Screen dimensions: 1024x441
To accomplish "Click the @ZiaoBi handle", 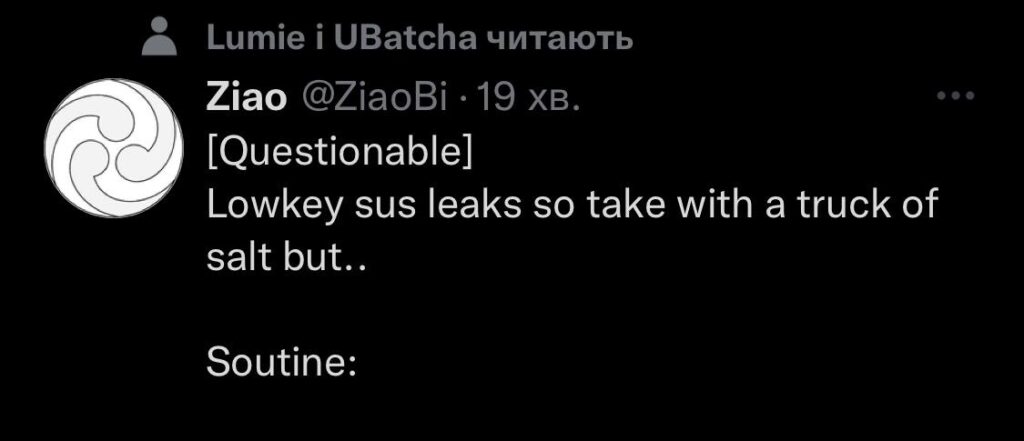I will 374,99.
